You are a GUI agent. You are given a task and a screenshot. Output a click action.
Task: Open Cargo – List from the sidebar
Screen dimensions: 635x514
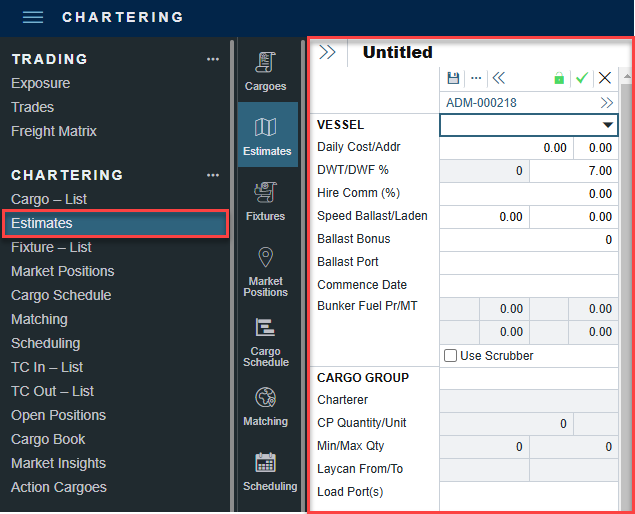click(49, 199)
